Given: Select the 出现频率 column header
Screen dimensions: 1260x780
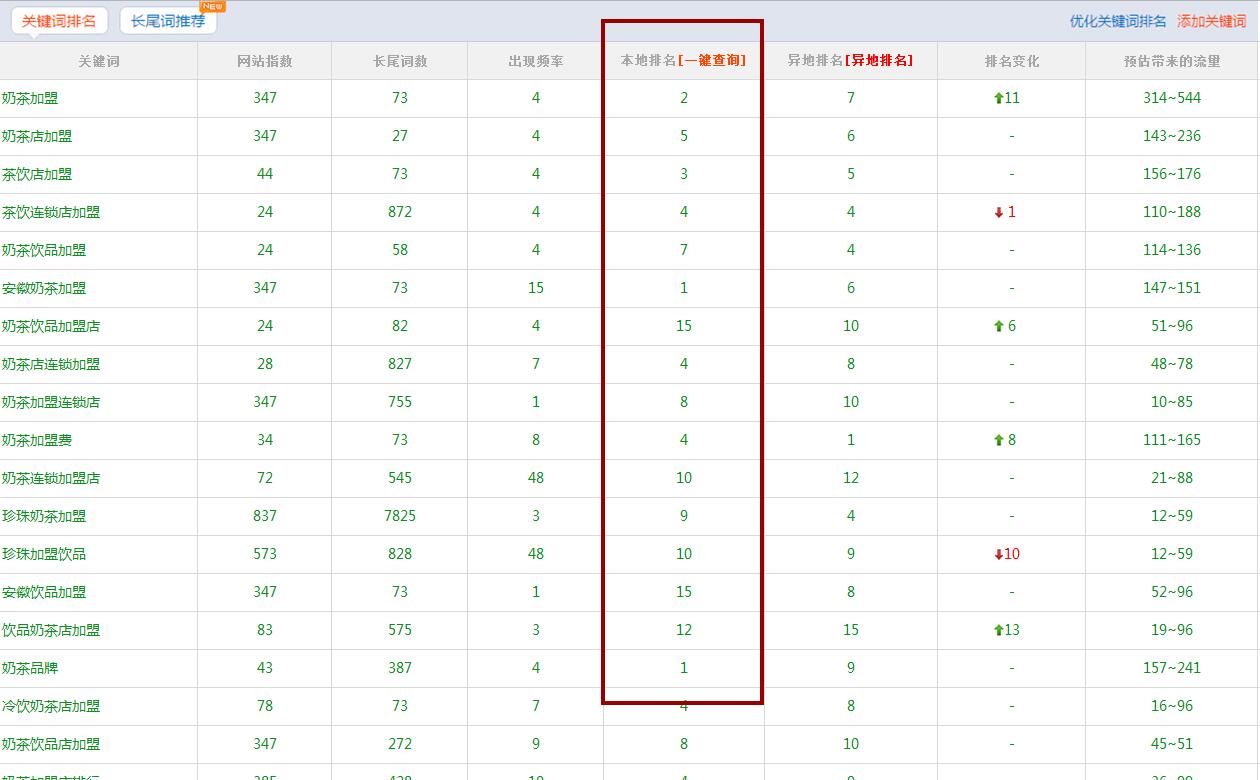Looking at the screenshot, I should point(536,61).
